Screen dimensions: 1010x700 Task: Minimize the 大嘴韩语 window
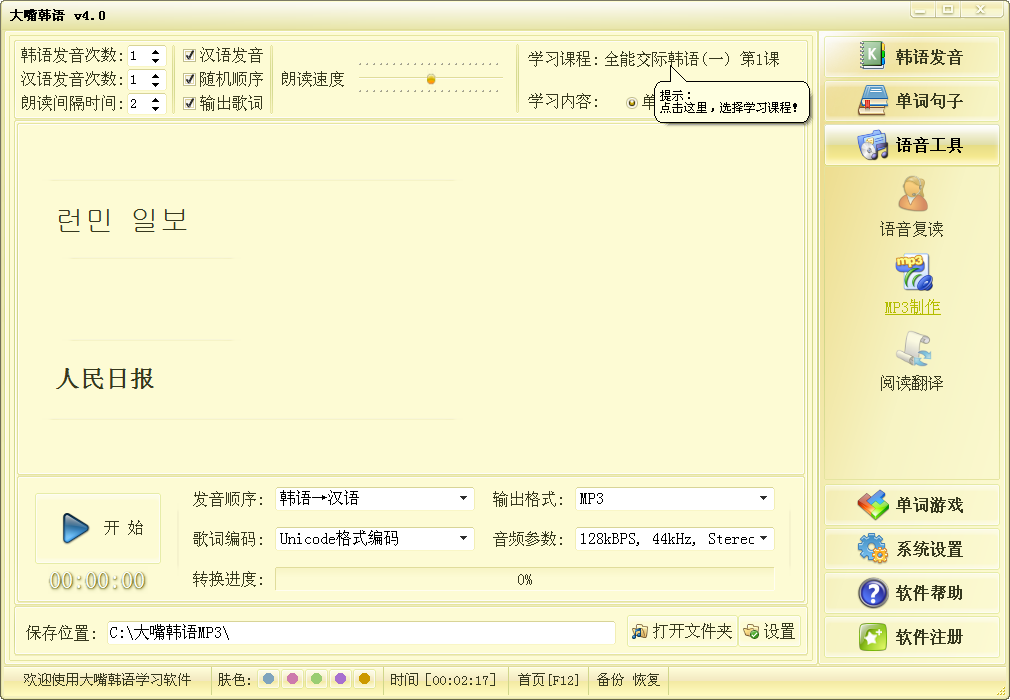[921, 10]
